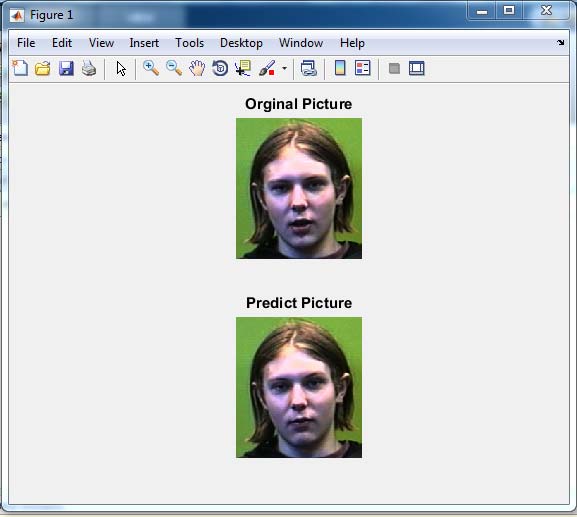Image resolution: width=577 pixels, height=517 pixels.
Task: Open the Tools menu
Action: [x=190, y=43]
